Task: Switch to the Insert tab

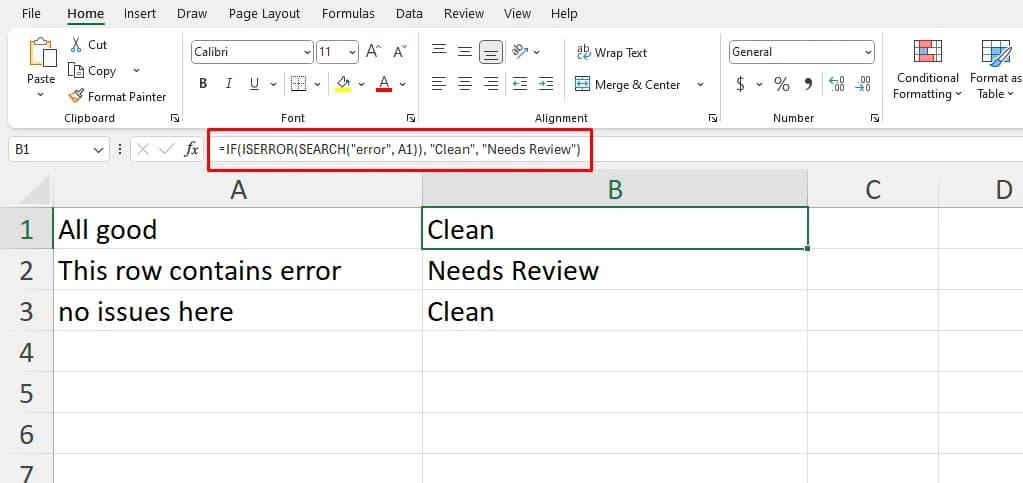Action: click(140, 13)
